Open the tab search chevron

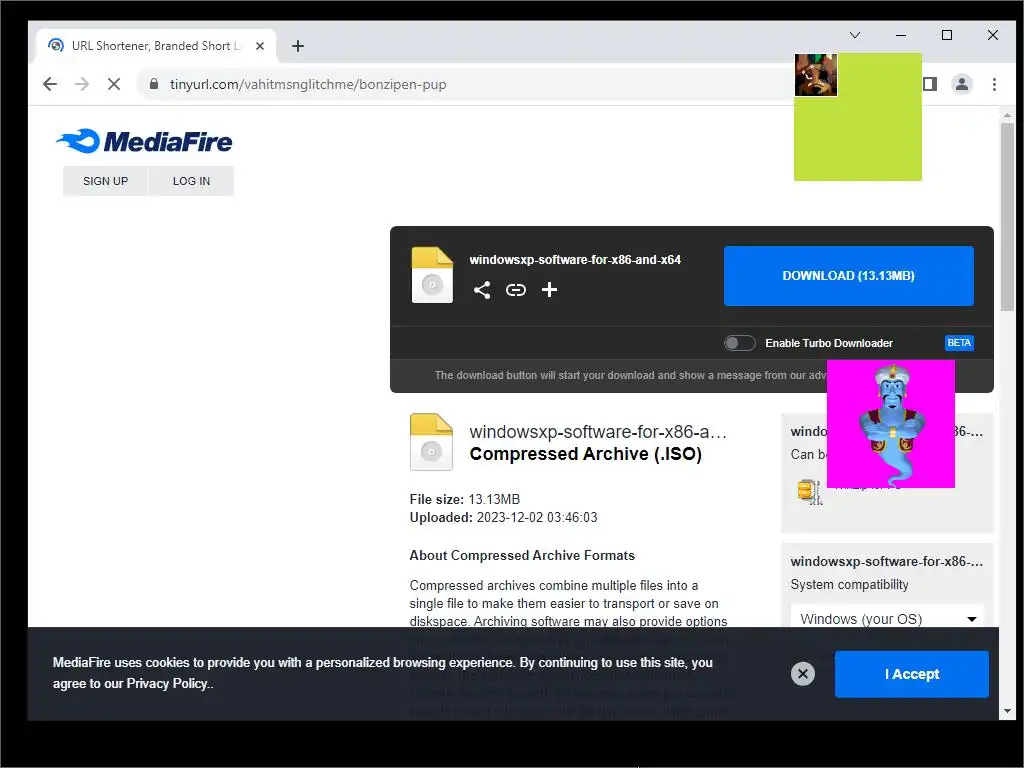click(x=855, y=35)
